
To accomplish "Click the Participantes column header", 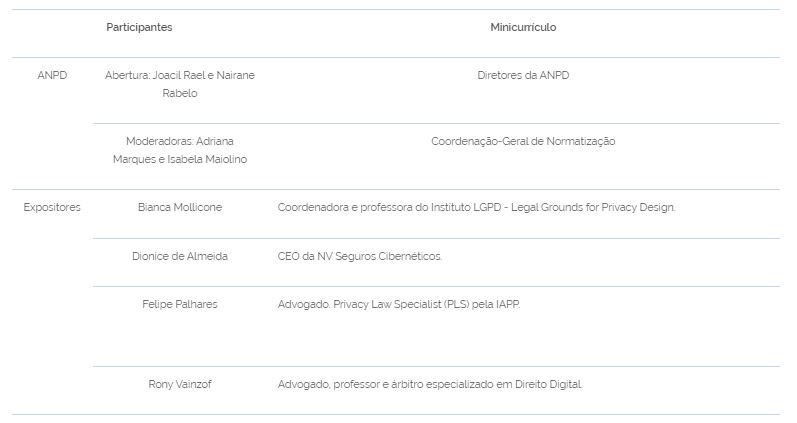I will pos(139,28).
